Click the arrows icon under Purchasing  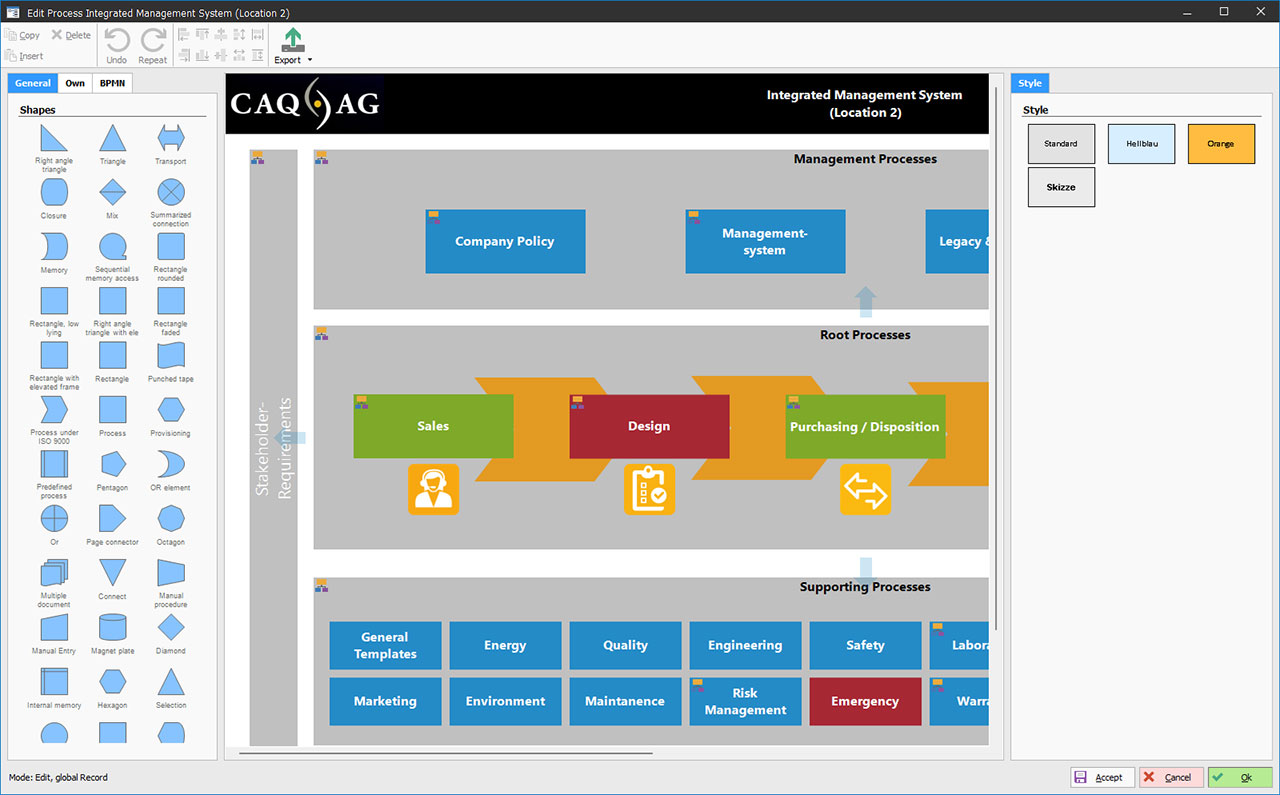pos(865,489)
